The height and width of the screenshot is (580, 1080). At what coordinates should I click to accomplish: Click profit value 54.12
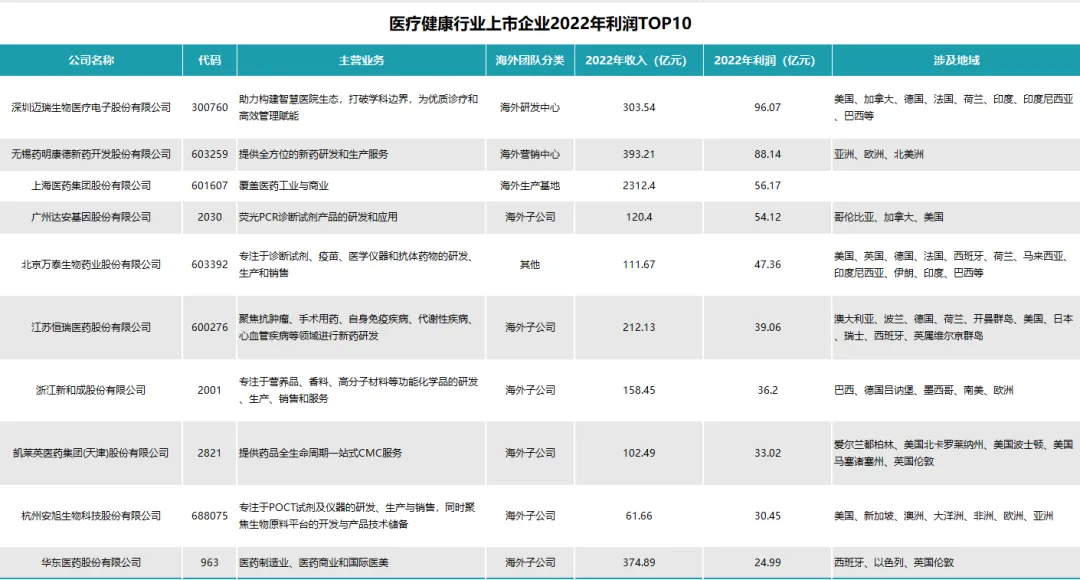(x=767, y=217)
